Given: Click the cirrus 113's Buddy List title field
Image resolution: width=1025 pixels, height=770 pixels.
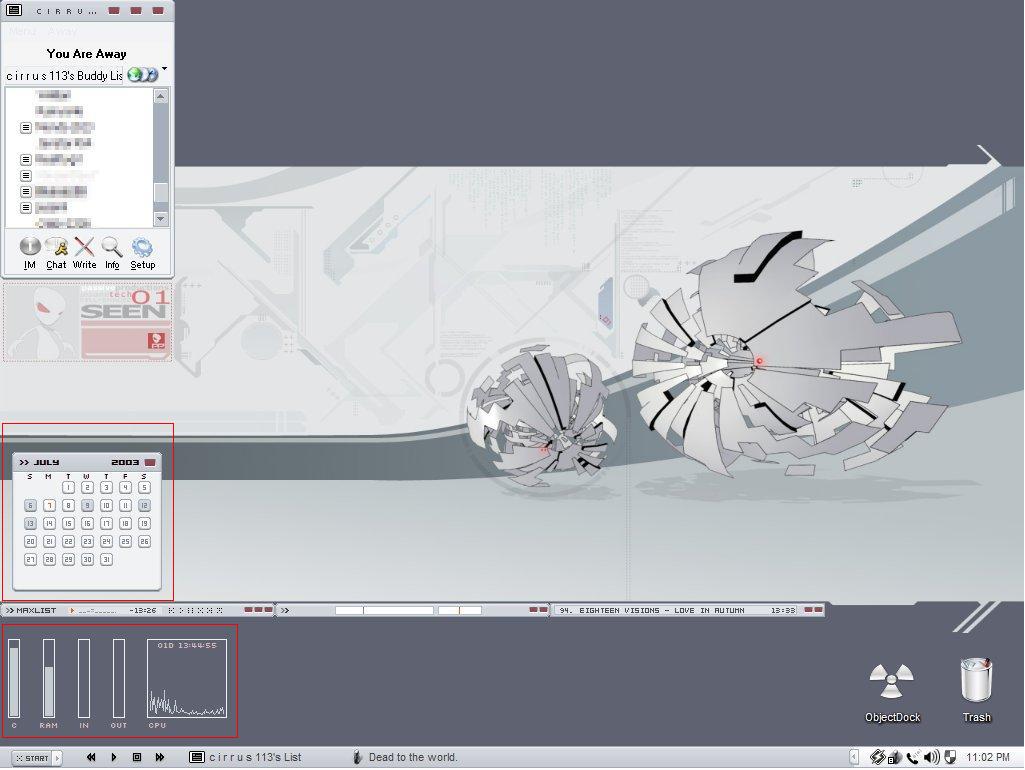Looking at the screenshot, I should click(64, 75).
